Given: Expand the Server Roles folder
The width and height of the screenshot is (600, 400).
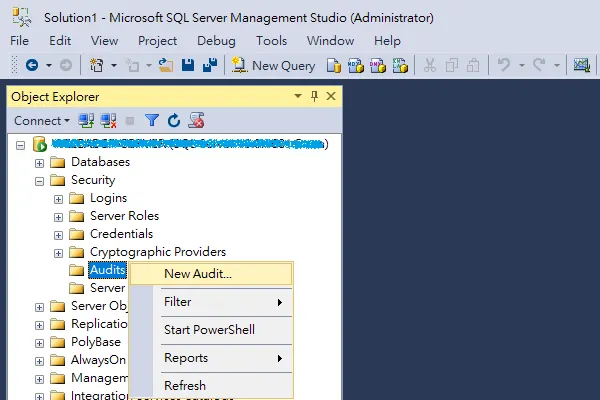Looking at the screenshot, I should click(x=58, y=217).
